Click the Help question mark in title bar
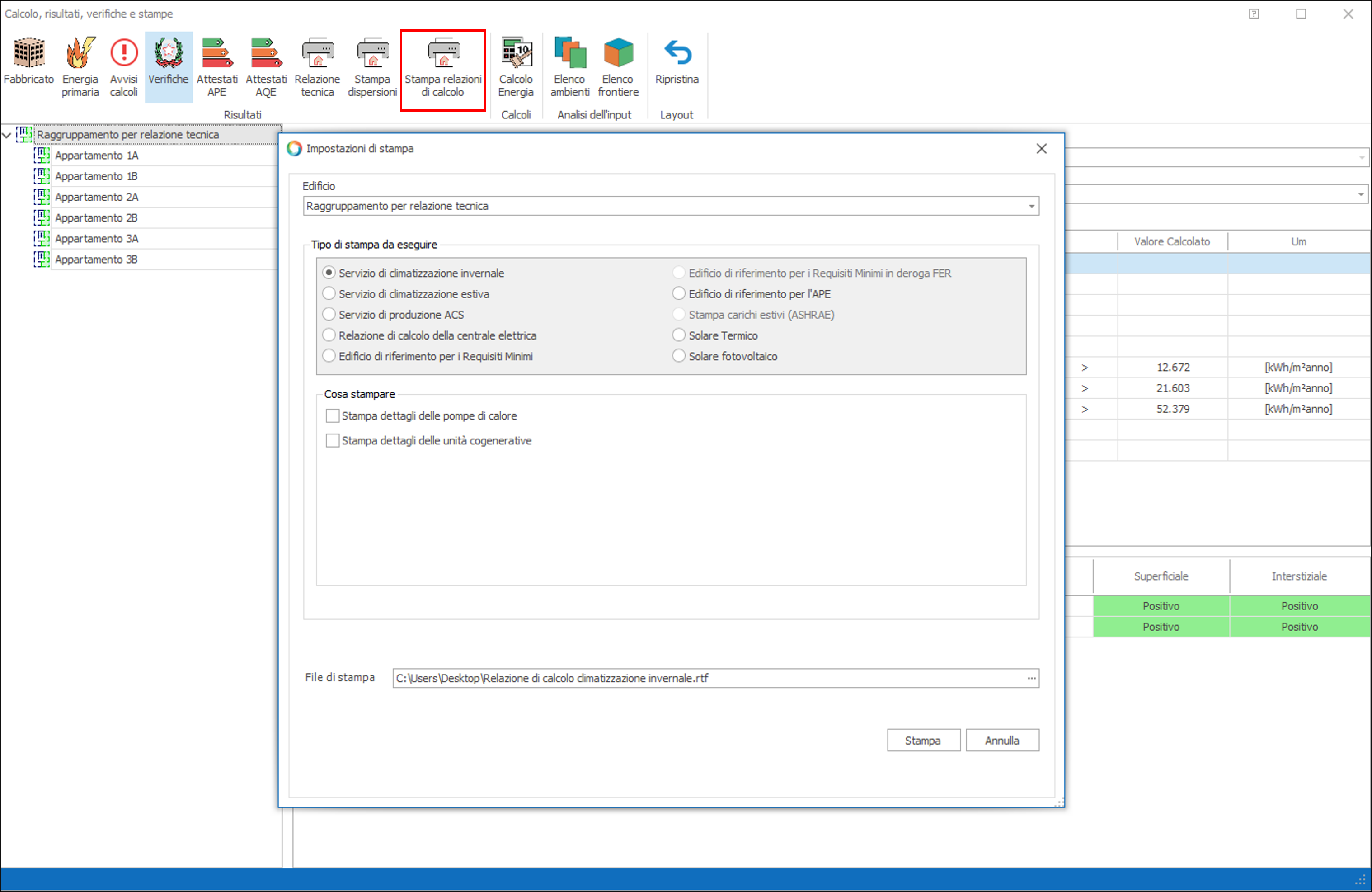This screenshot has width=1372, height=892. click(x=1254, y=14)
